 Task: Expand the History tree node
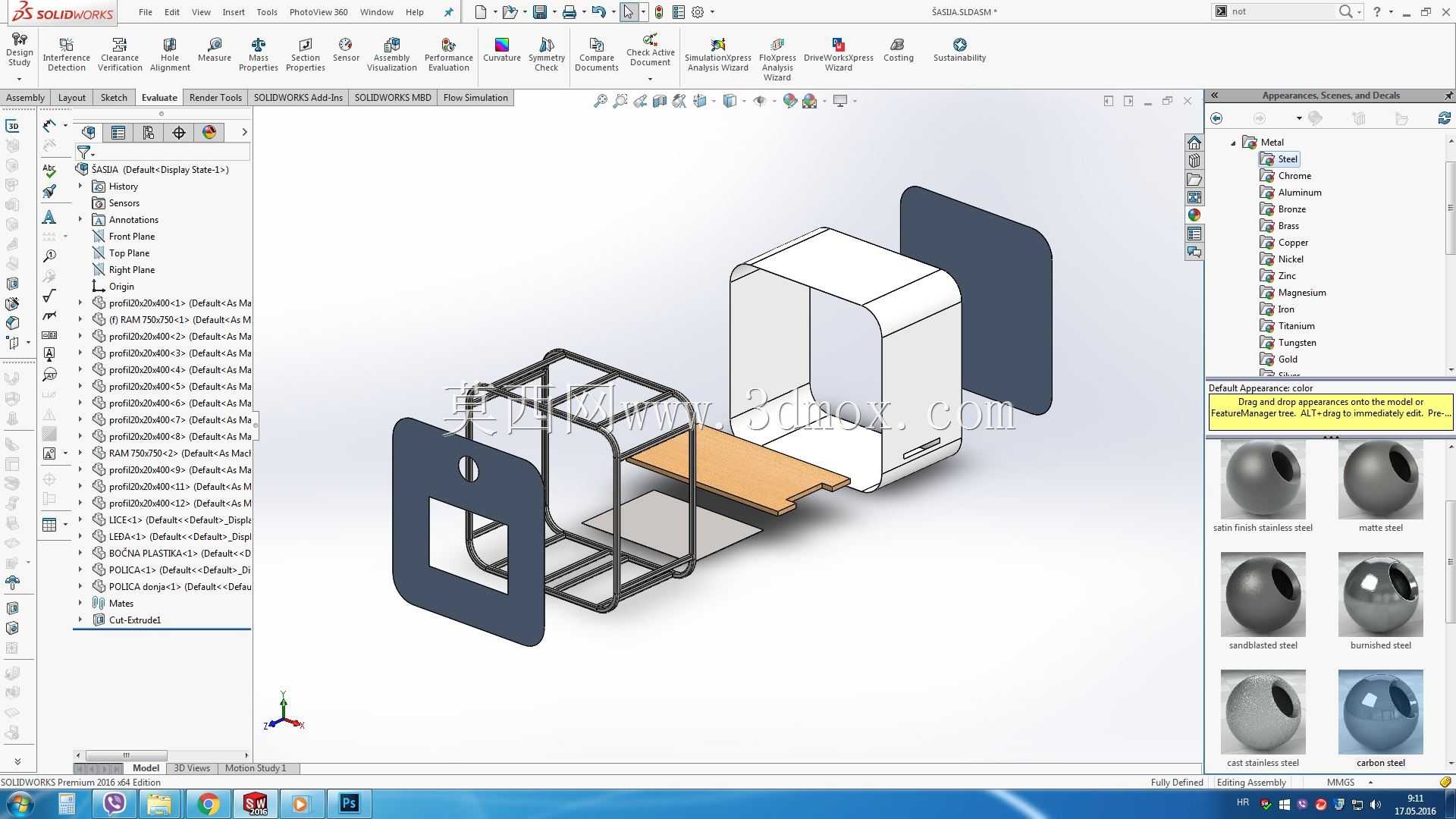pos(80,186)
